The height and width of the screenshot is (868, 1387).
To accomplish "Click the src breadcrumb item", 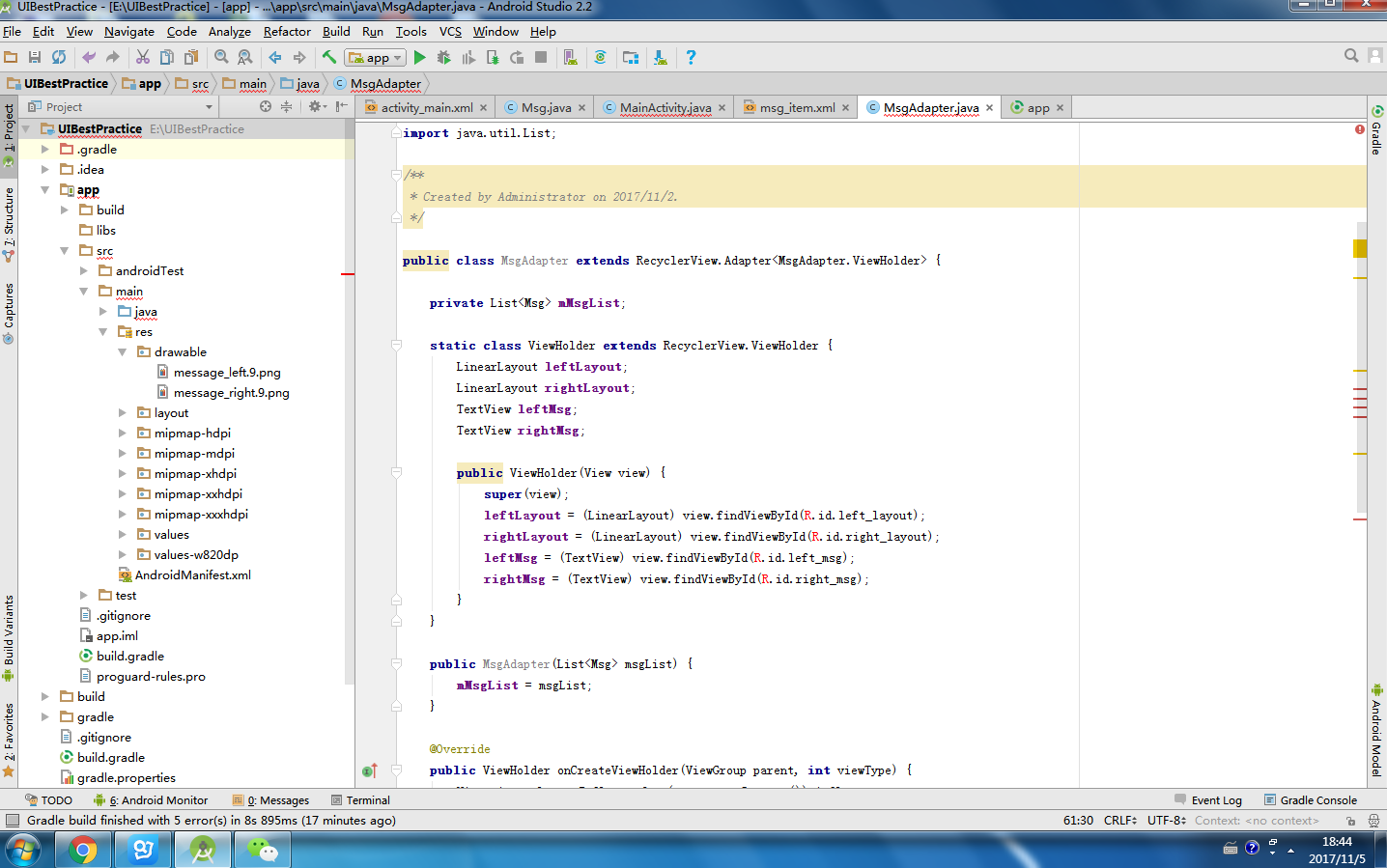I will [192, 84].
